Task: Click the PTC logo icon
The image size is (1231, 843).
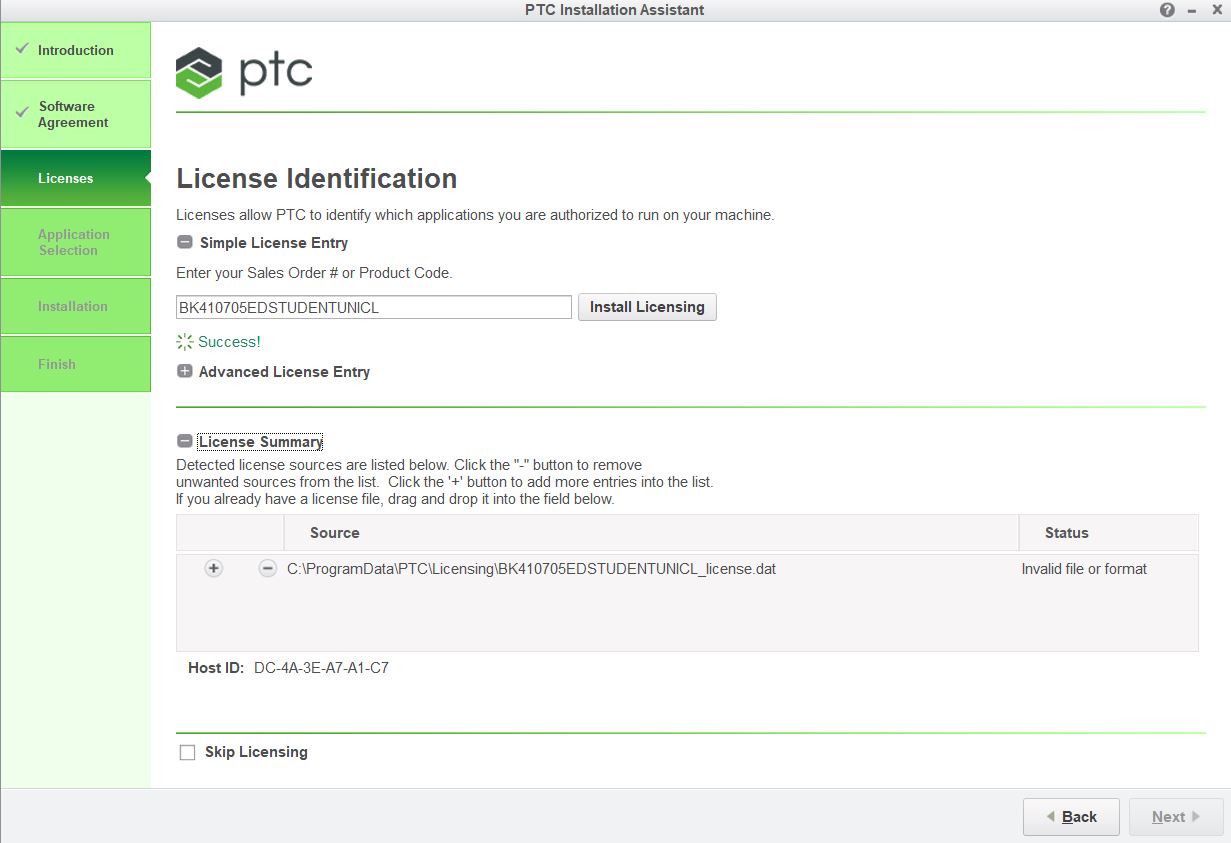Action: coord(197,71)
